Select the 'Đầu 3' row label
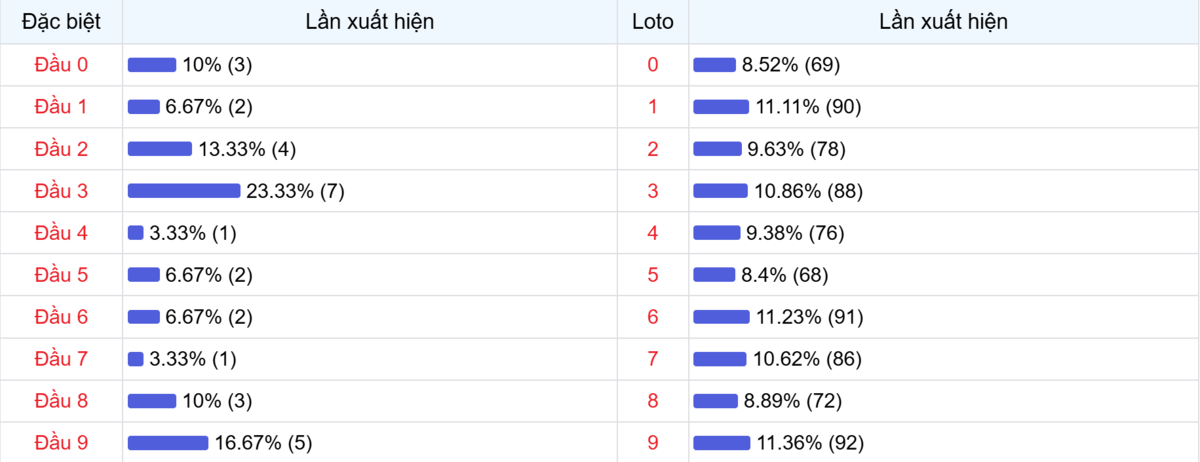 click(61, 191)
